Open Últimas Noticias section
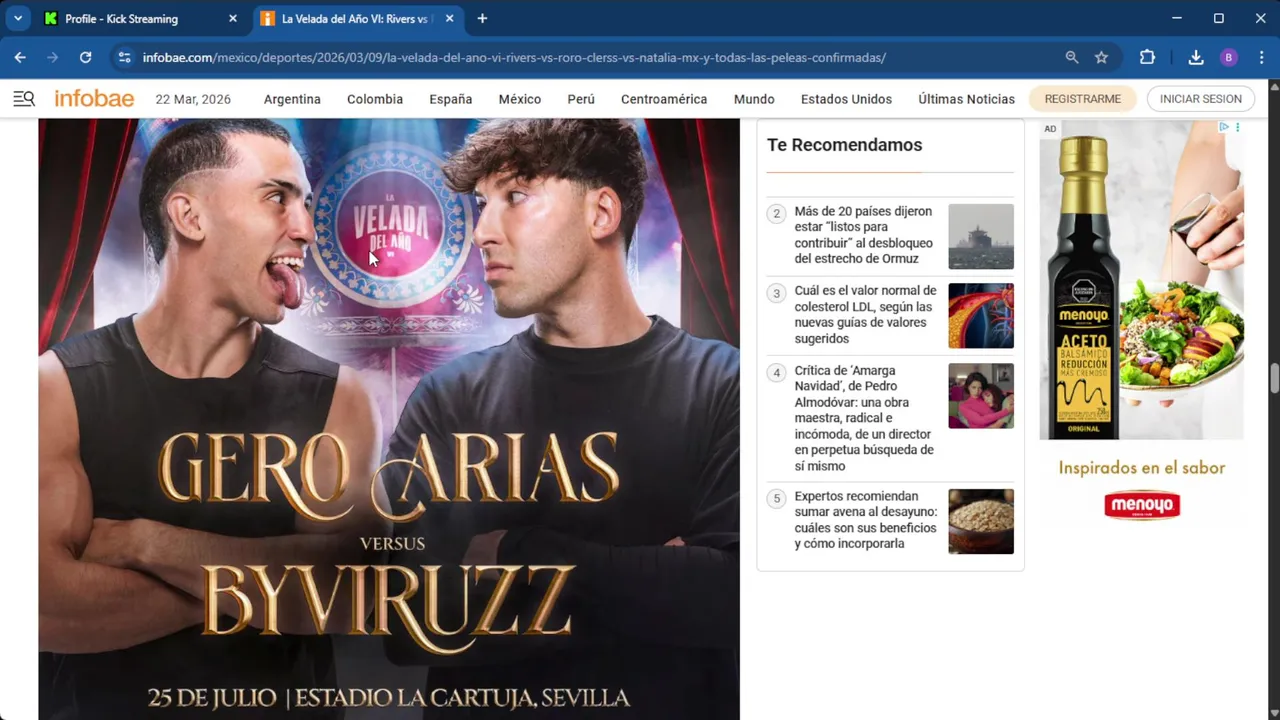 966,99
